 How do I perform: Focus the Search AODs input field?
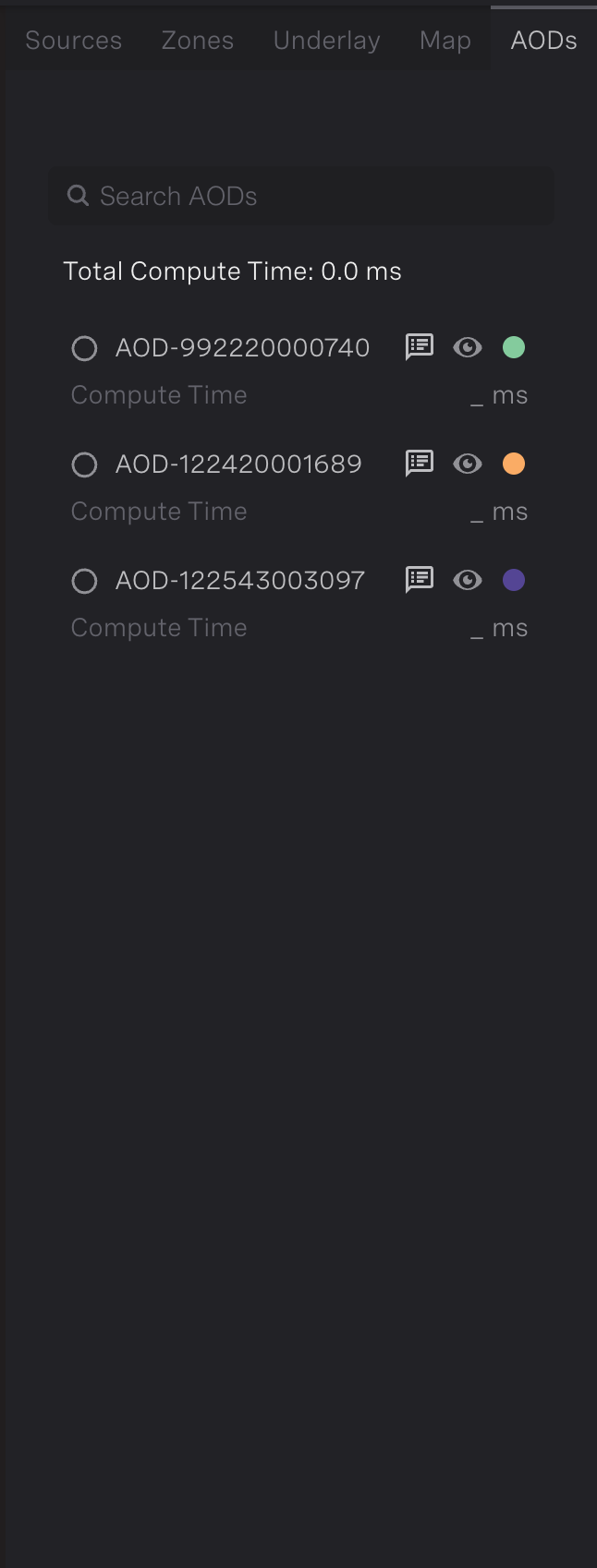click(x=314, y=196)
